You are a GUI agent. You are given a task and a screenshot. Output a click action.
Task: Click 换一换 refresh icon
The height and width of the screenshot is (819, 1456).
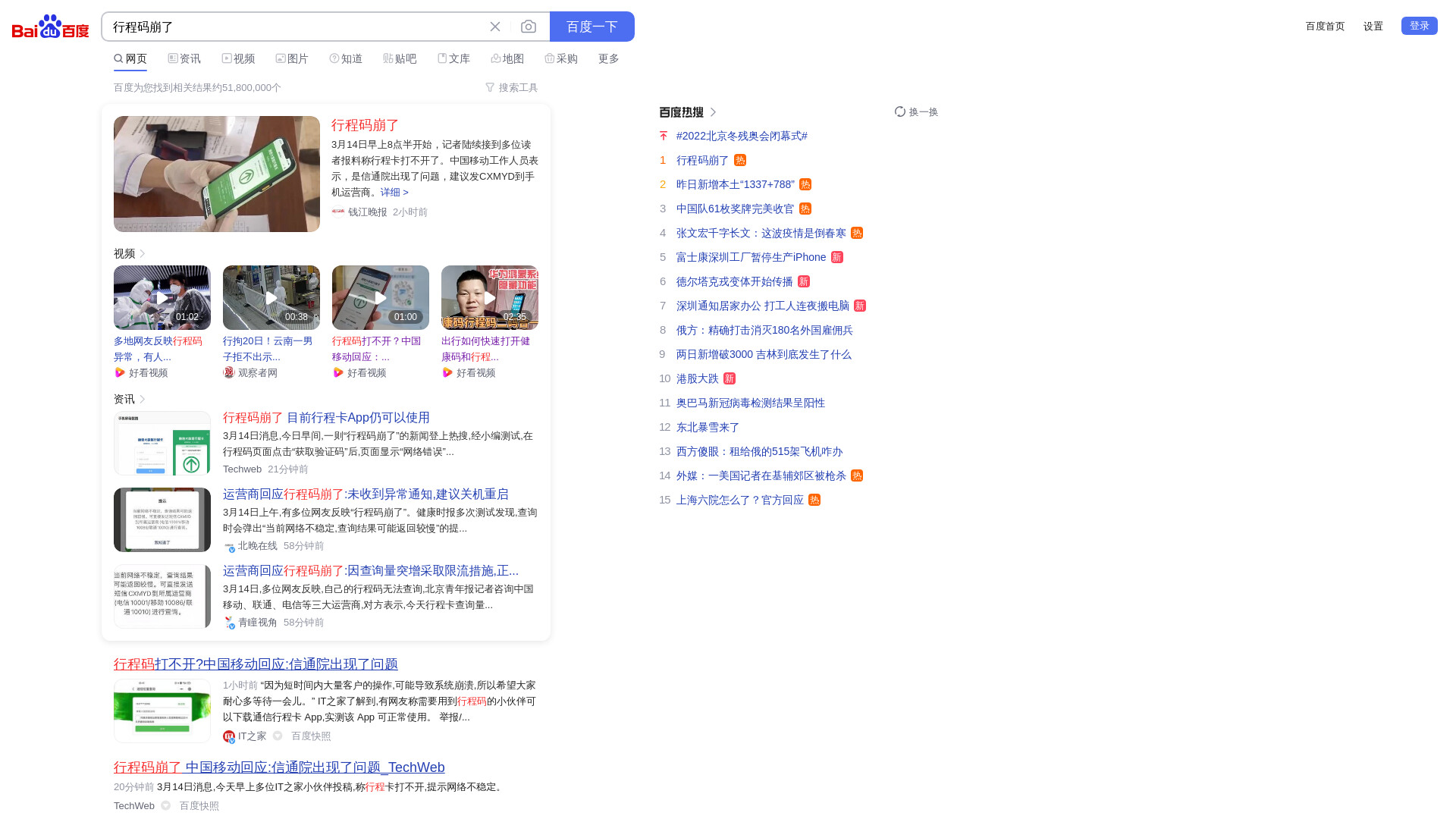pos(900,111)
